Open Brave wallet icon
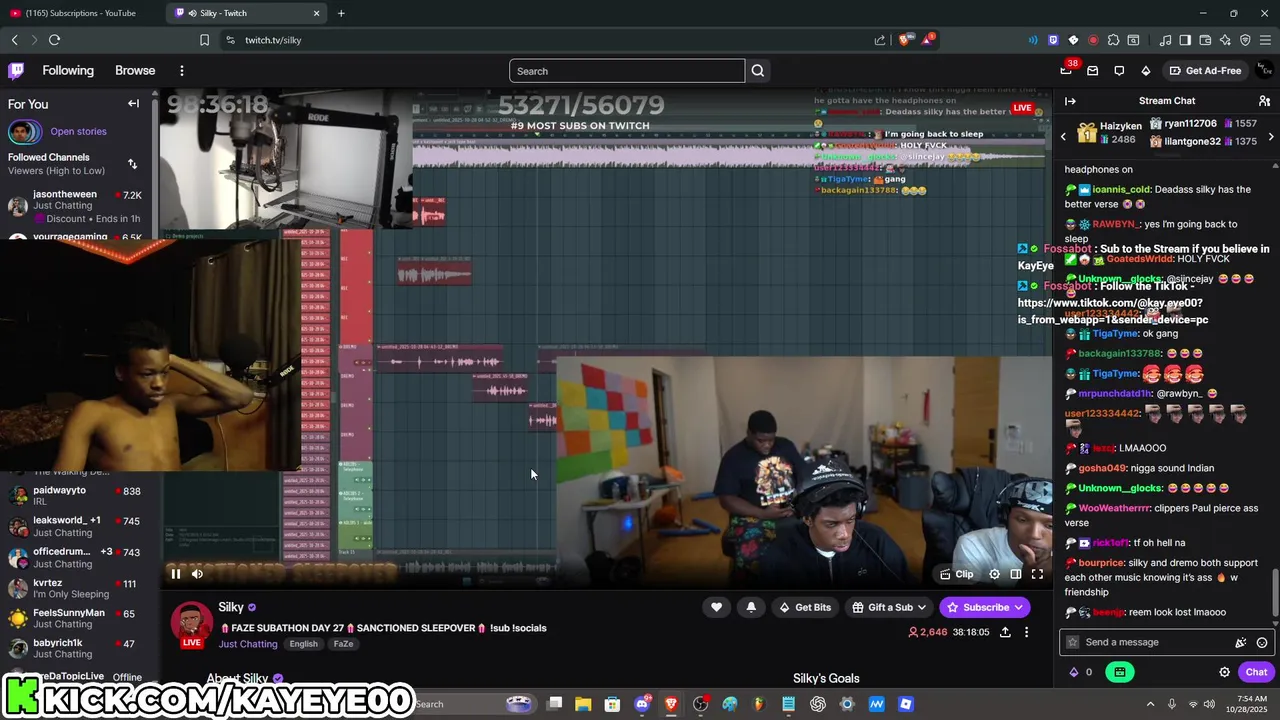 1205,40
